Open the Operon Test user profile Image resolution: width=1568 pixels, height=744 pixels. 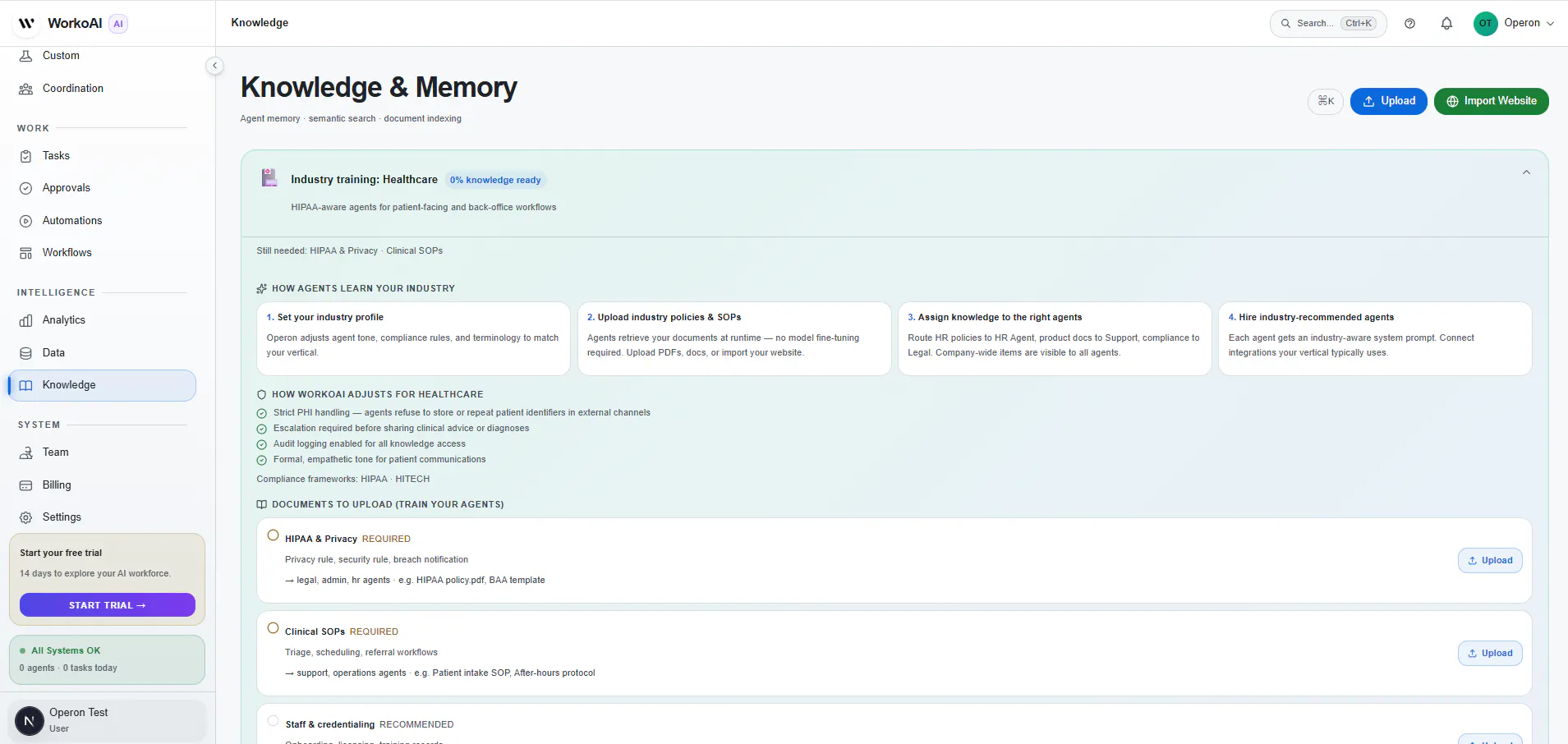click(108, 721)
